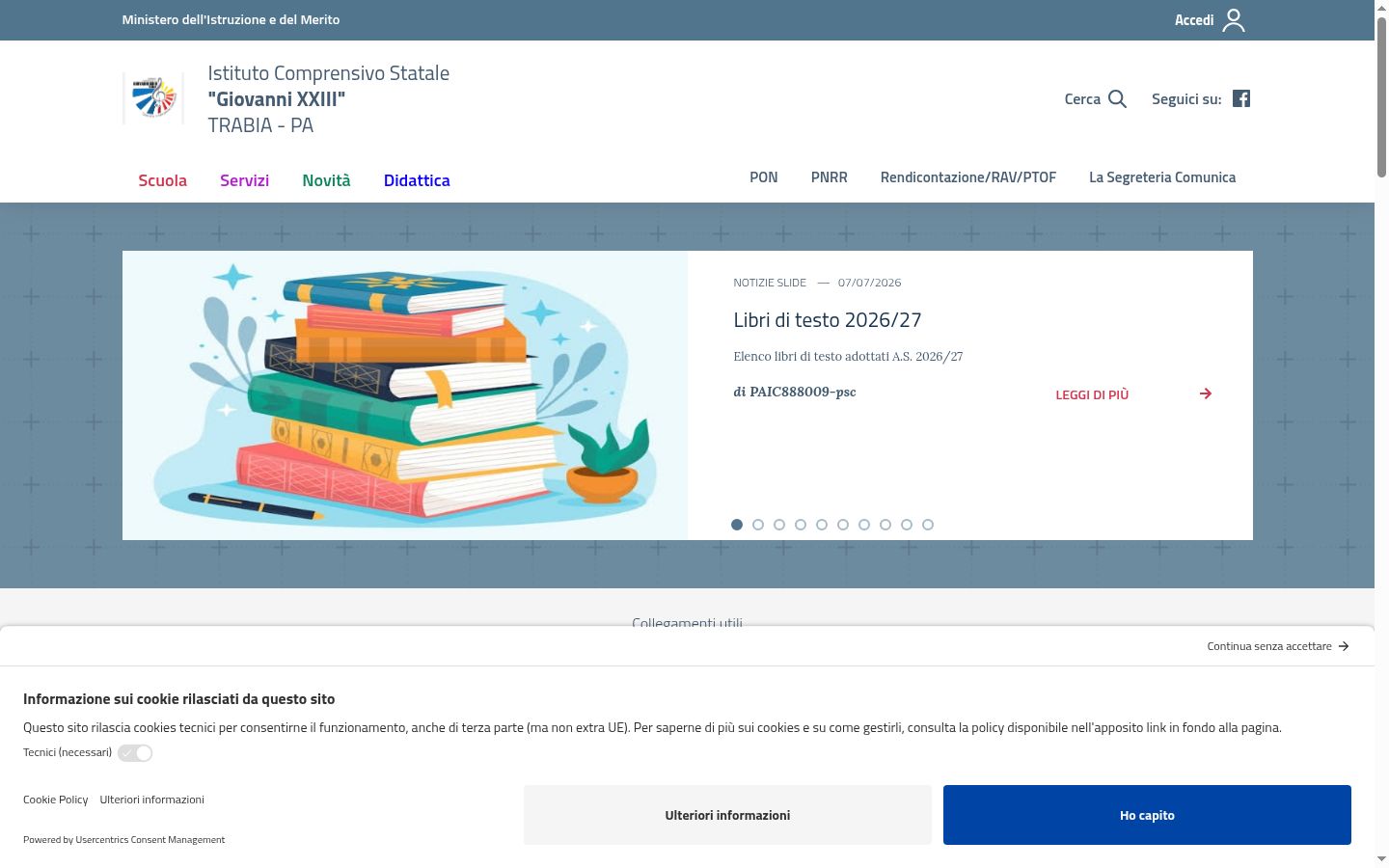Click the Cerca label
The width and height of the screenshot is (1389, 868).
(1082, 99)
